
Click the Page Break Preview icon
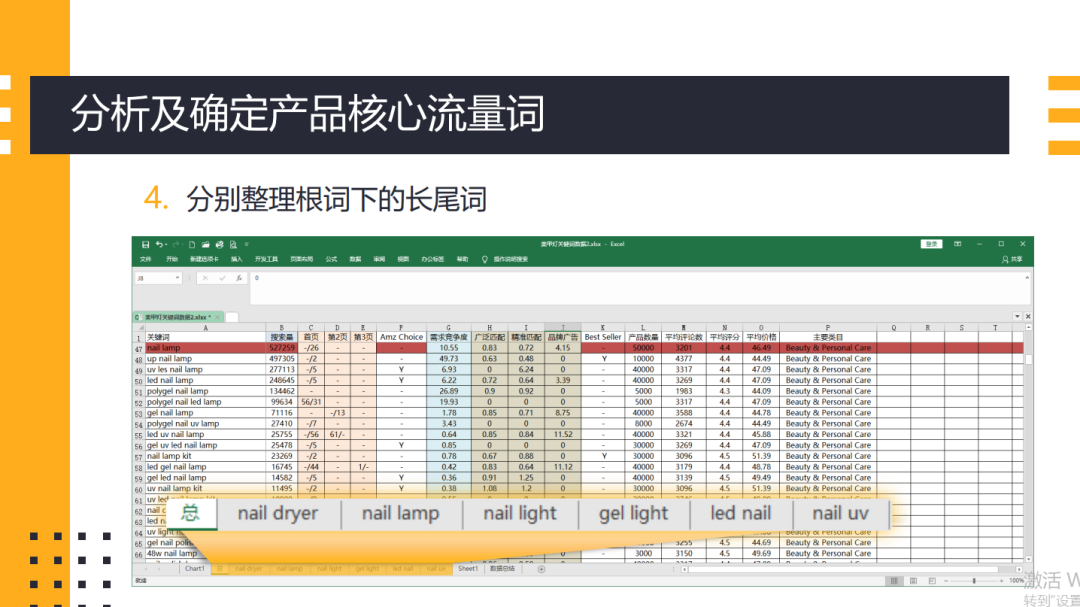click(x=932, y=581)
